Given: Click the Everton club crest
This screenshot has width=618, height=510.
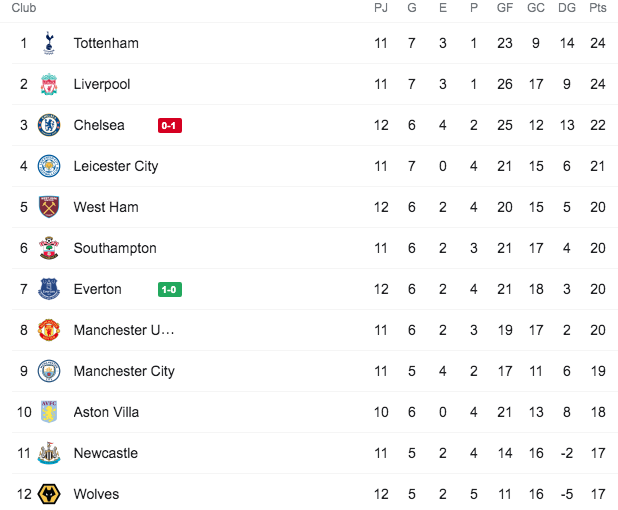Looking at the screenshot, I should 49,289.
